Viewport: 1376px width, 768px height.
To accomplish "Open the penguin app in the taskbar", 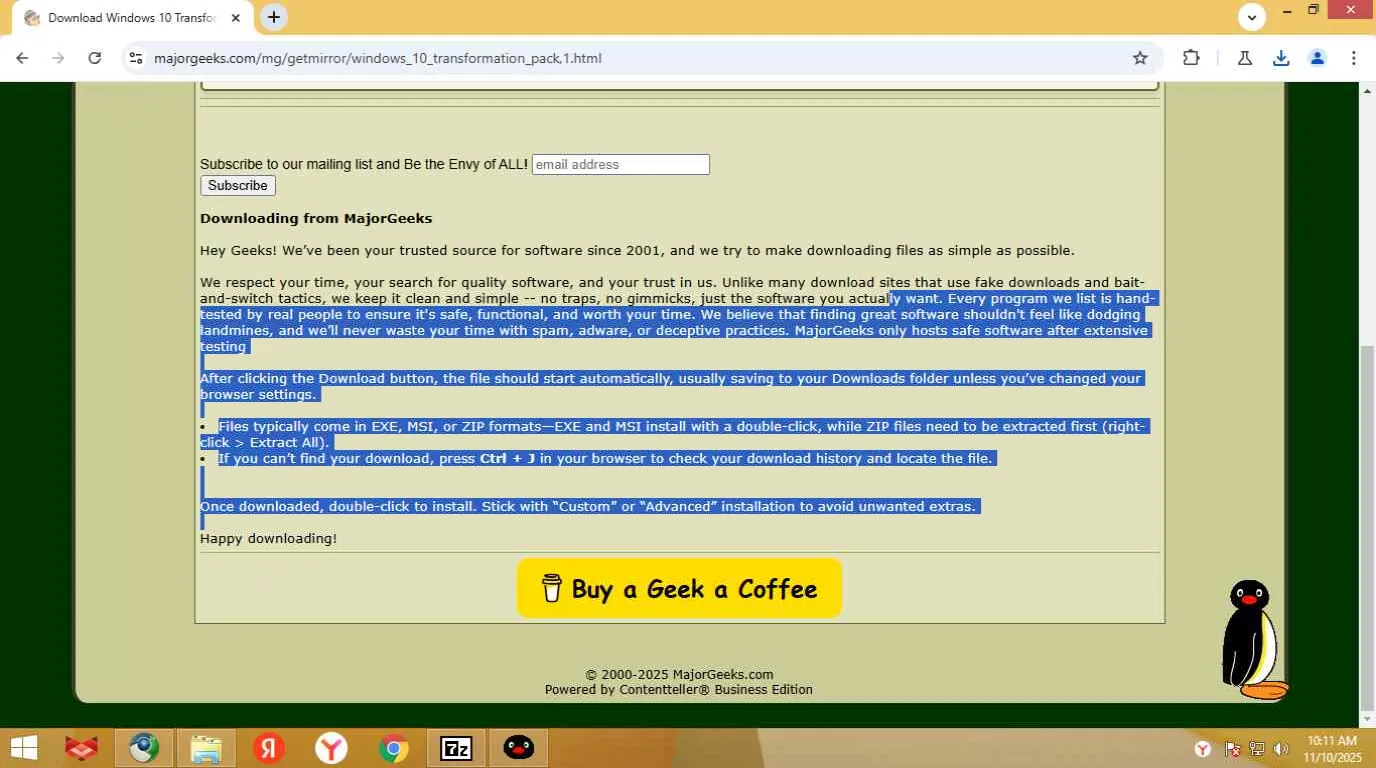I will coord(518,748).
